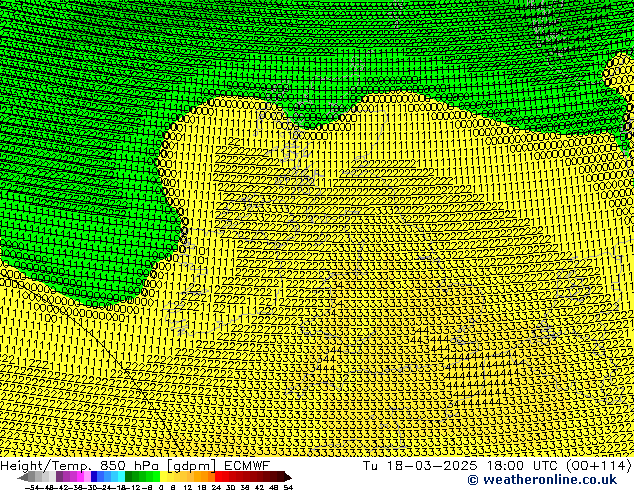Click the dark green legend swatch above -12
Screen dimensions: 634x490
coord(128,476)
